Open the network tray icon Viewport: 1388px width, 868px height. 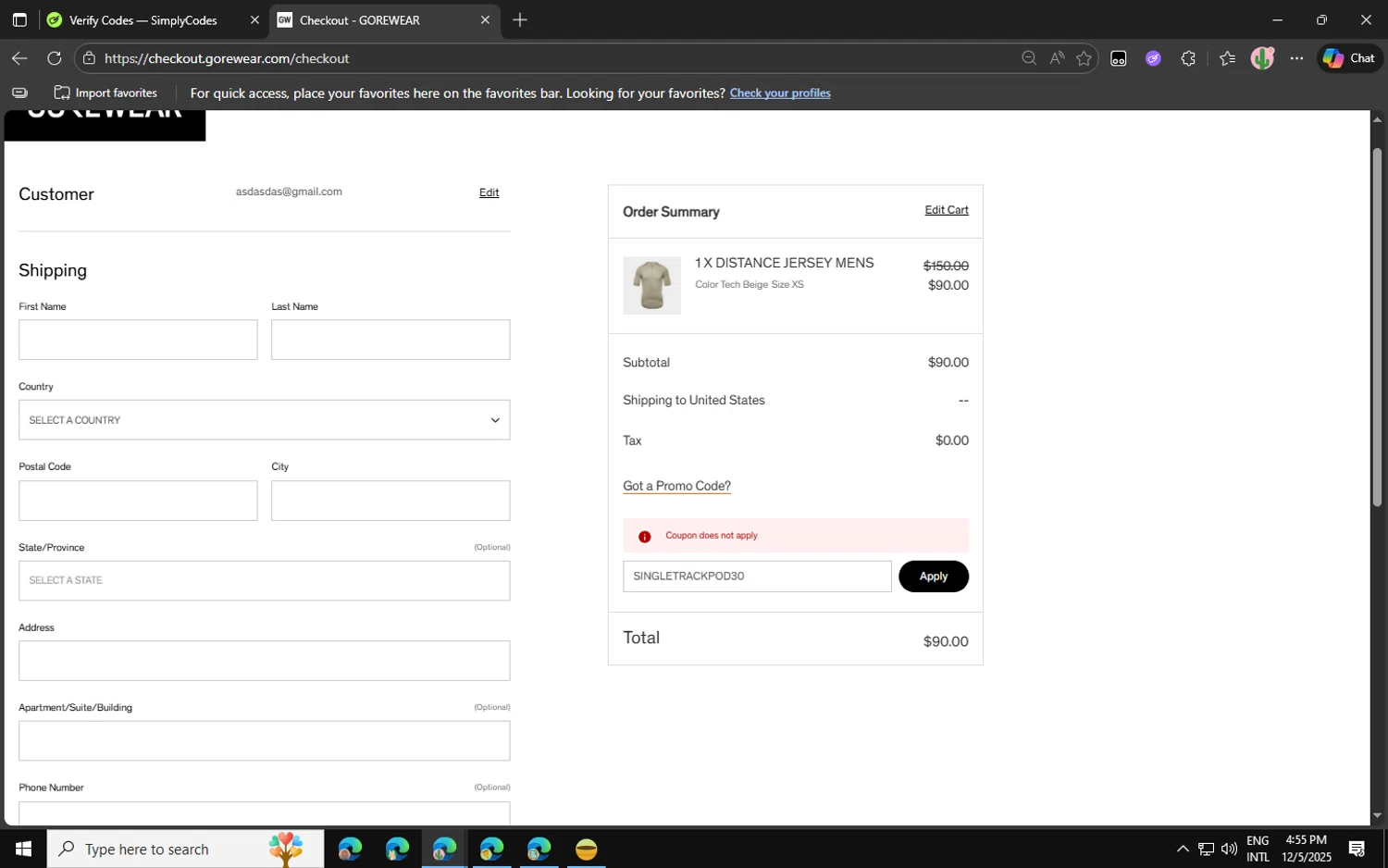point(1206,849)
